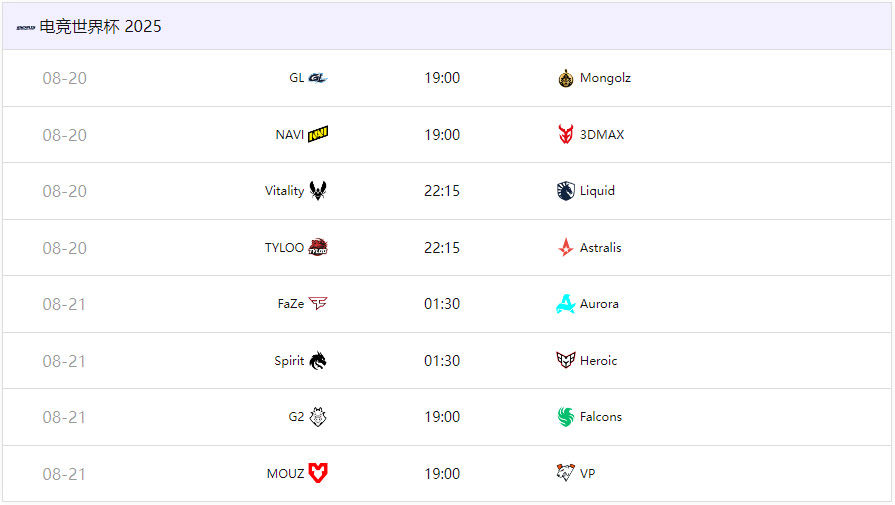Viewport: 895px width, 505px height.
Task: Click the Vitality bee logo
Action: [318, 191]
